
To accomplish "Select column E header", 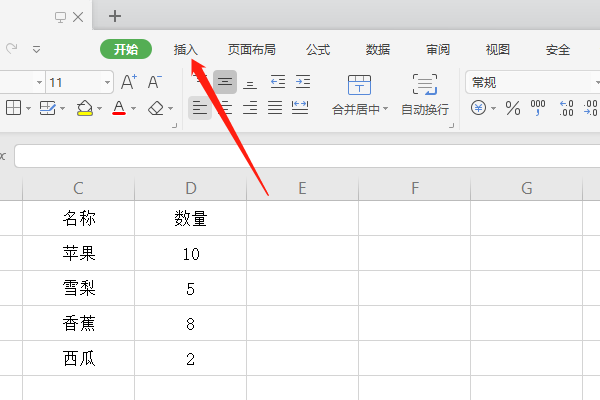I will tap(303, 188).
